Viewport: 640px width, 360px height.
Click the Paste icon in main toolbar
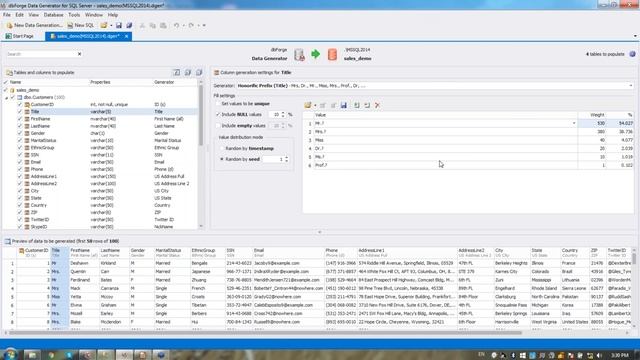pyautogui.click(x=163, y=25)
